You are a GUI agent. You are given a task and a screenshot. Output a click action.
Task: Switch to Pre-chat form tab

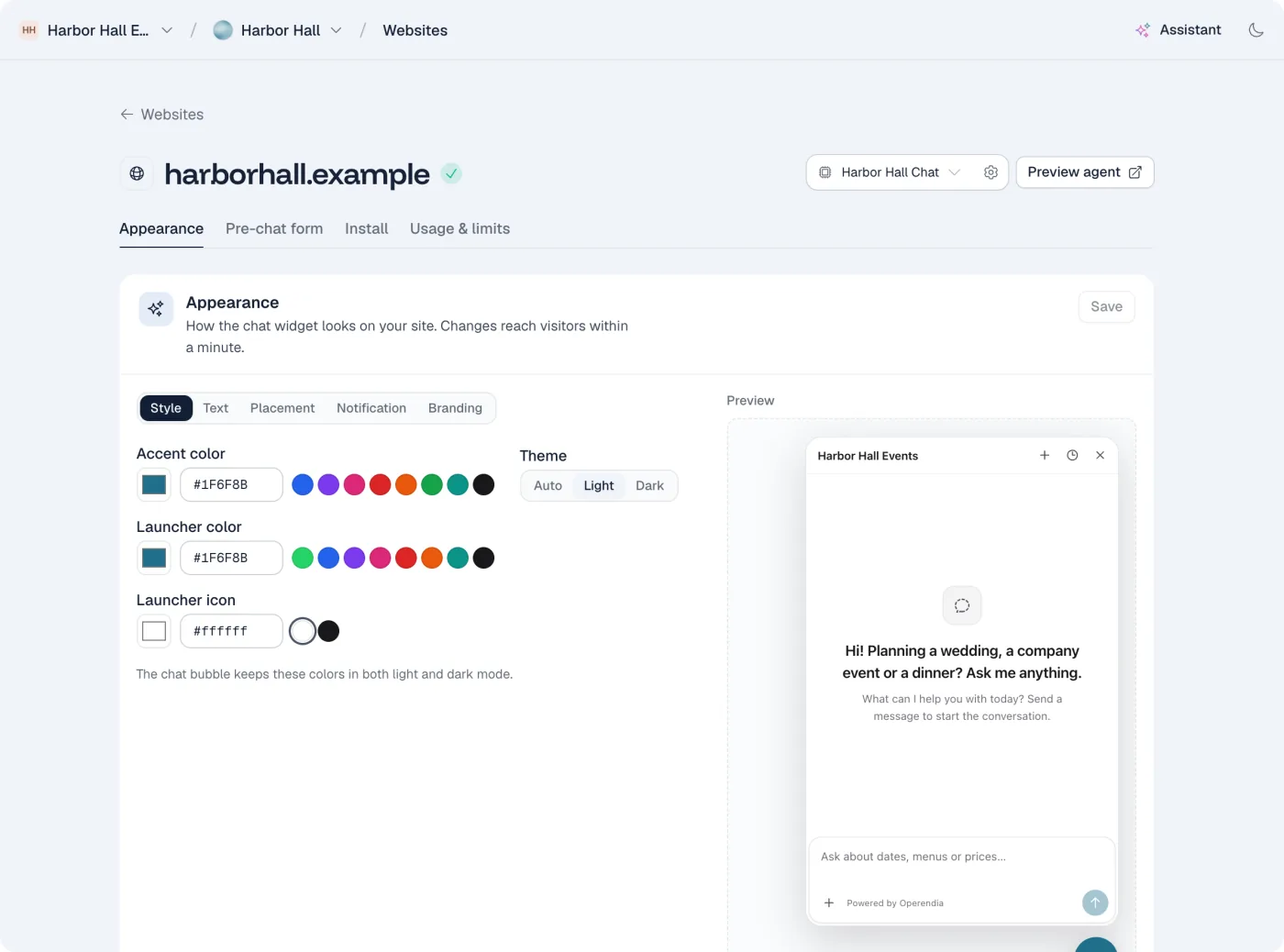274,228
